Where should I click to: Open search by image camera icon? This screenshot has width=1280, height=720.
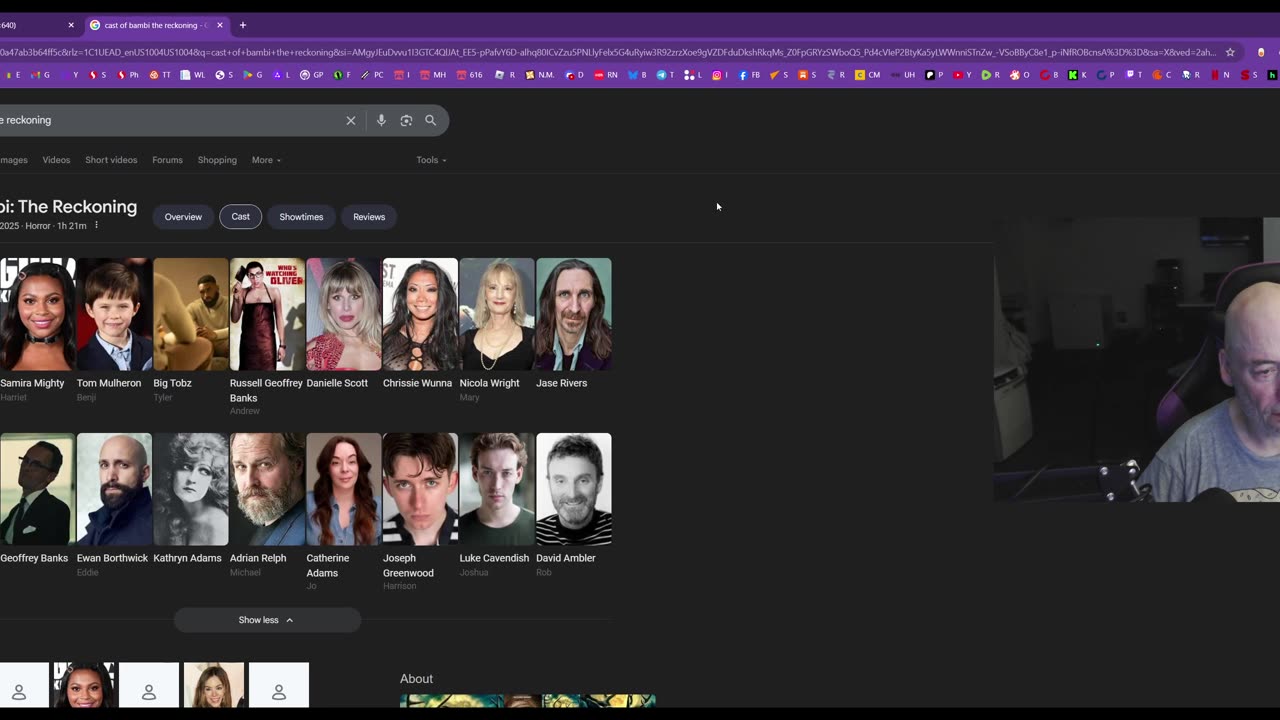click(406, 120)
